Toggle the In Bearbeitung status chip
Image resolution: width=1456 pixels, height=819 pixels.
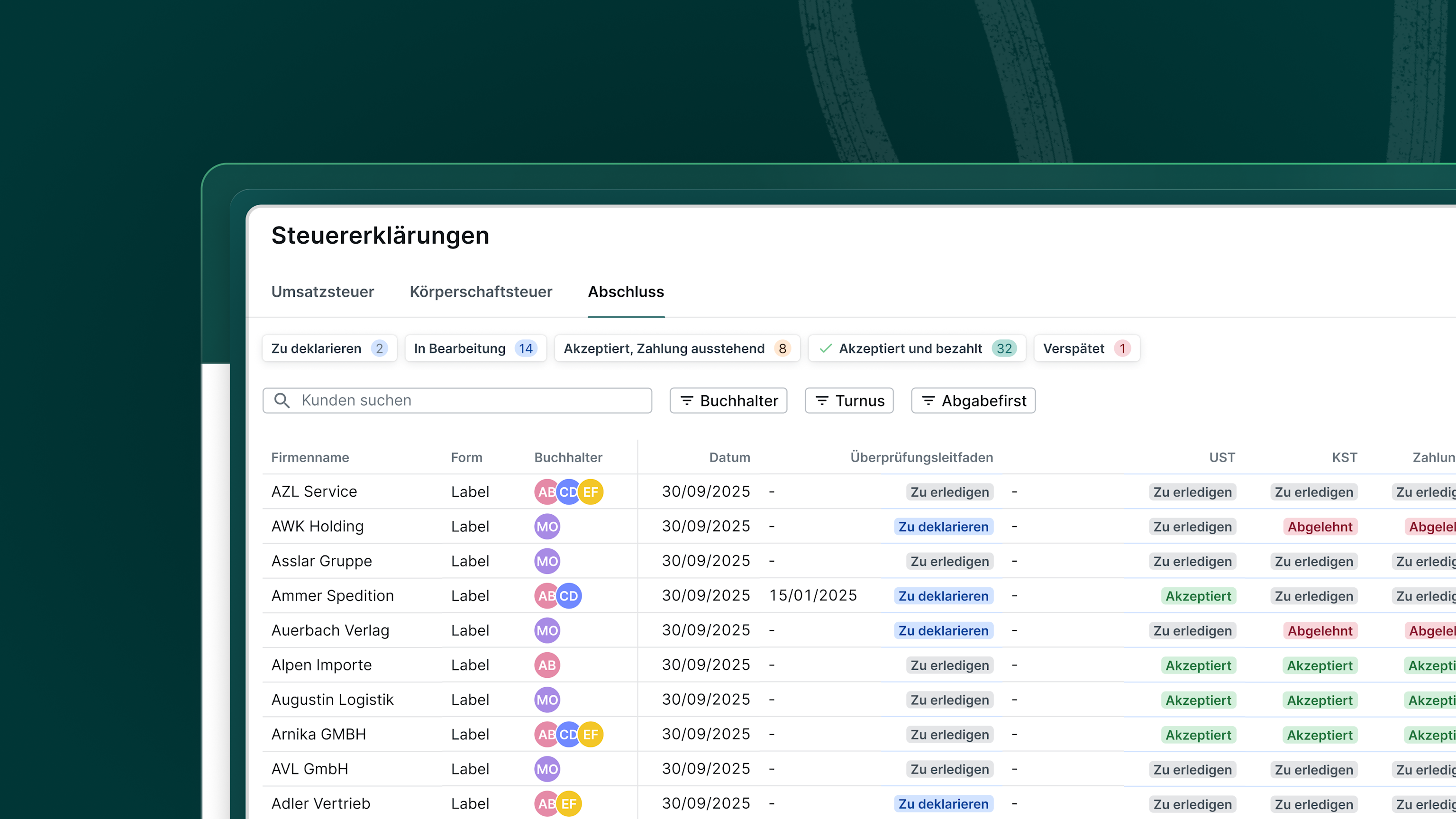tap(475, 348)
